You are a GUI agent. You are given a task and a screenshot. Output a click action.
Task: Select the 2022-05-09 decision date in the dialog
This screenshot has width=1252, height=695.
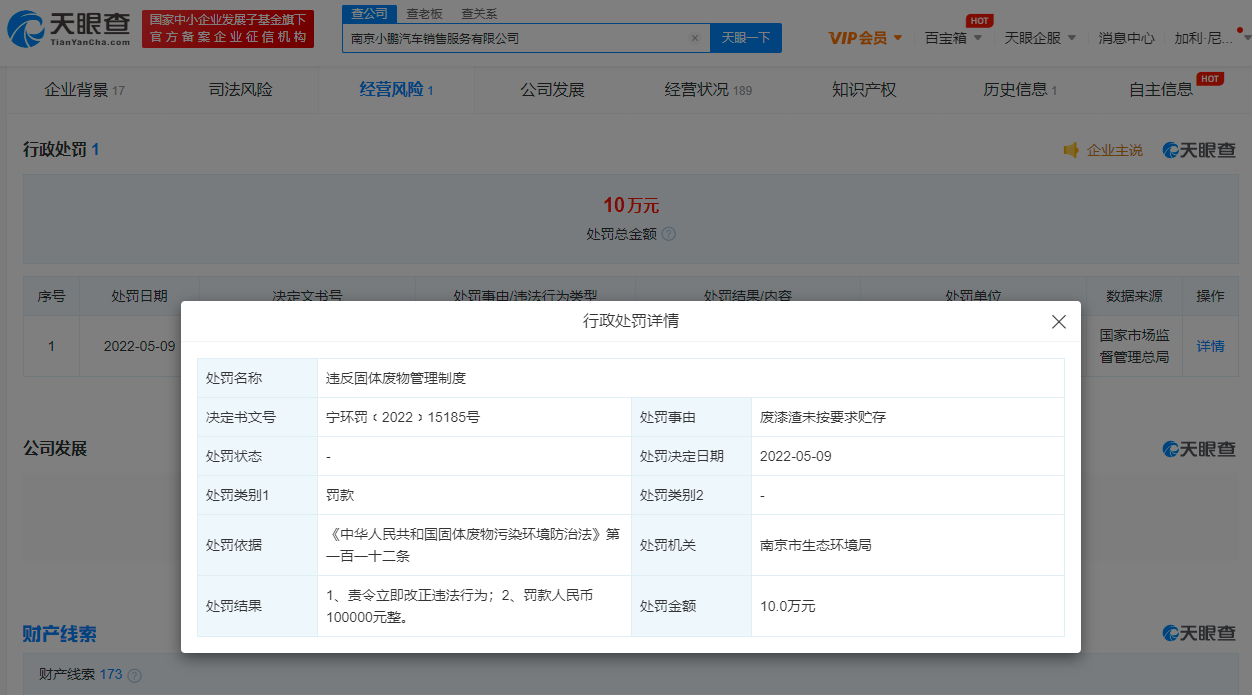[x=796, y=456]
